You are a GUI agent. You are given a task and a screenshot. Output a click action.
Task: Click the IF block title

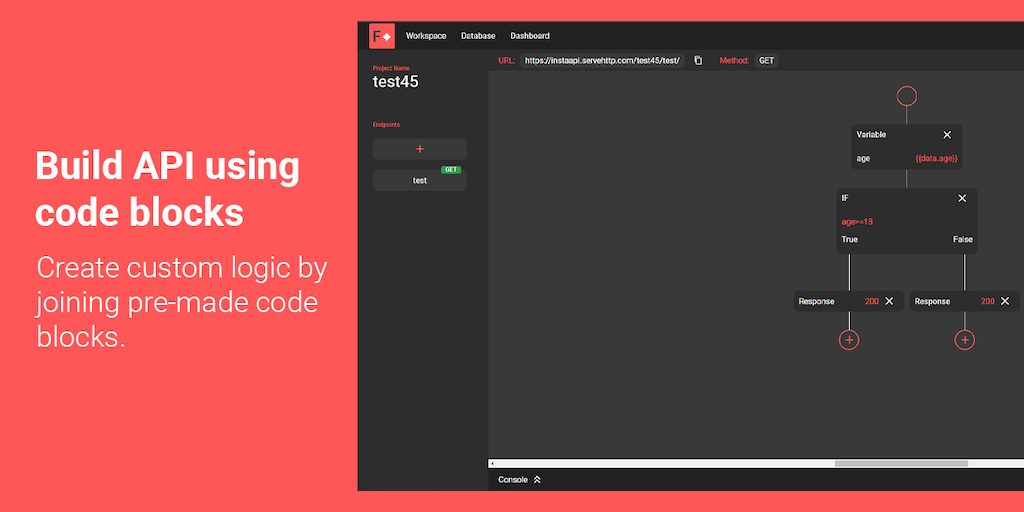click(x=845, y=198)
